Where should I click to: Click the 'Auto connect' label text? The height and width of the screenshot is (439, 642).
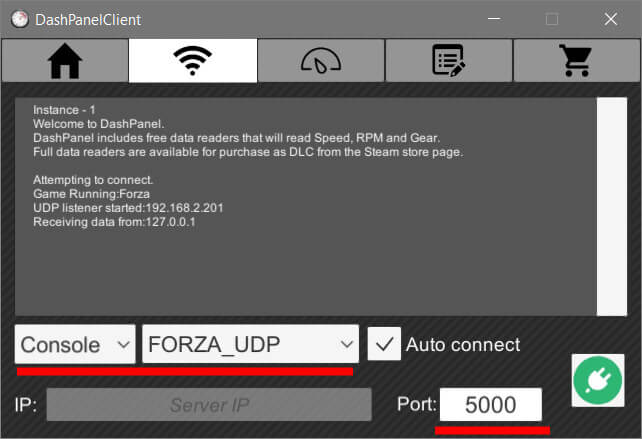463,344
